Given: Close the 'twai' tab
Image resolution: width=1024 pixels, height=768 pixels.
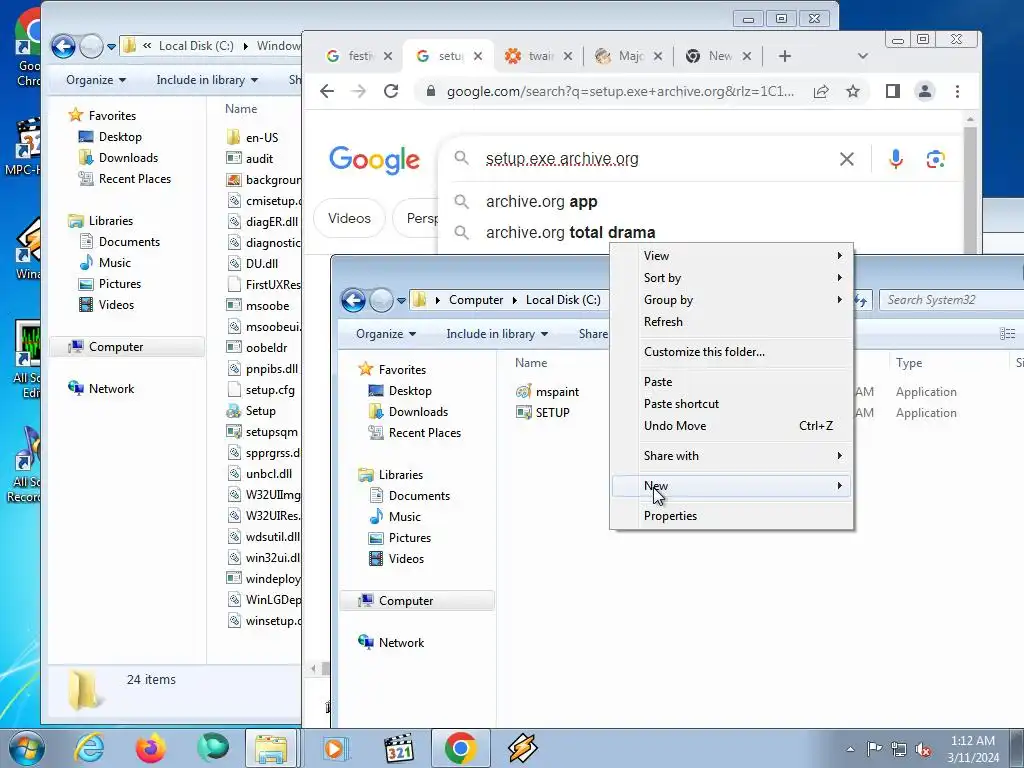Looking at the screenshot, I should pyautogui.click(x=568, y=56).
